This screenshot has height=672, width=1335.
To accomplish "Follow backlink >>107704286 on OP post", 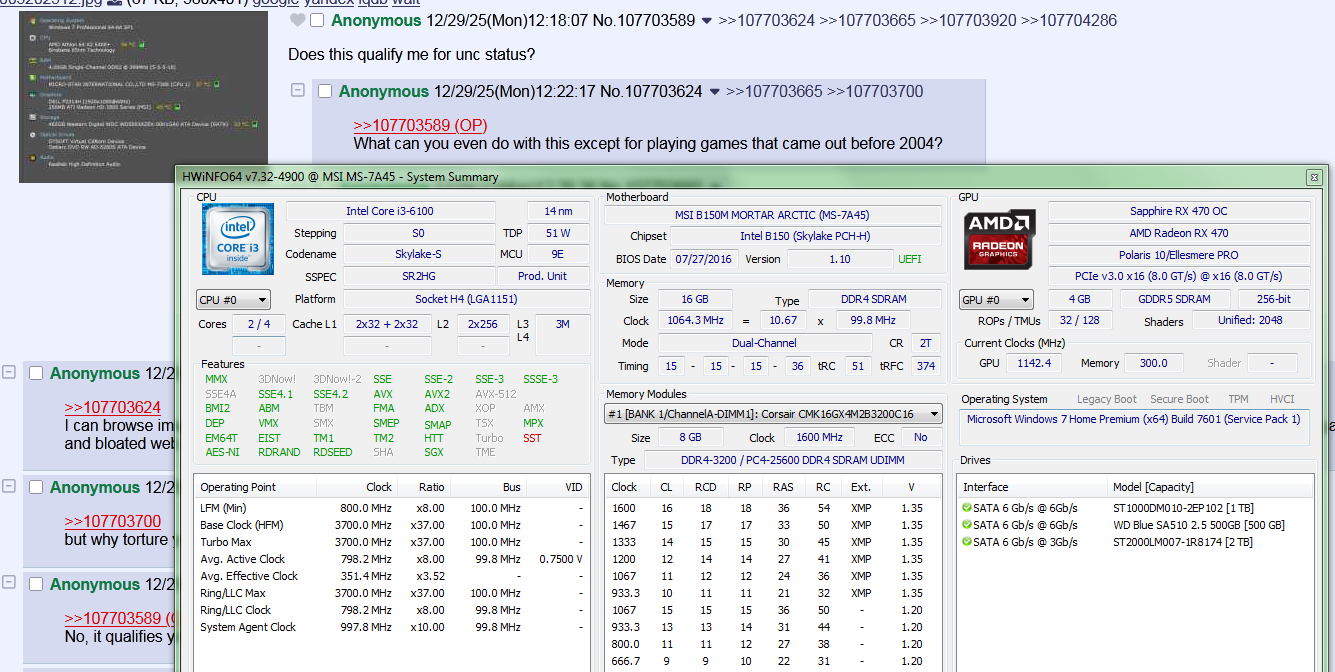I will [1069, 20].
